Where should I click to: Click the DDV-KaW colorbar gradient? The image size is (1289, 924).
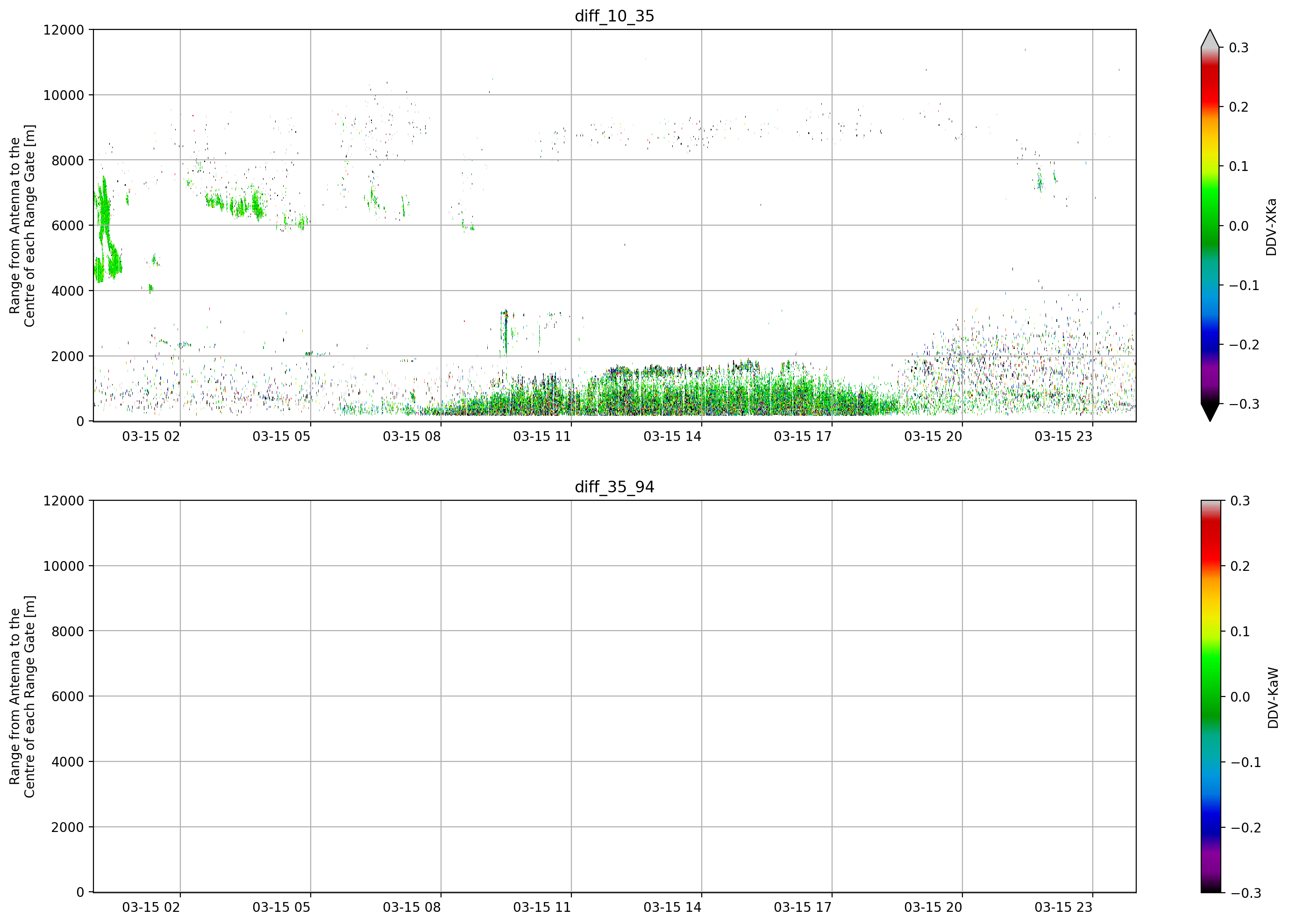(1210, 696)
